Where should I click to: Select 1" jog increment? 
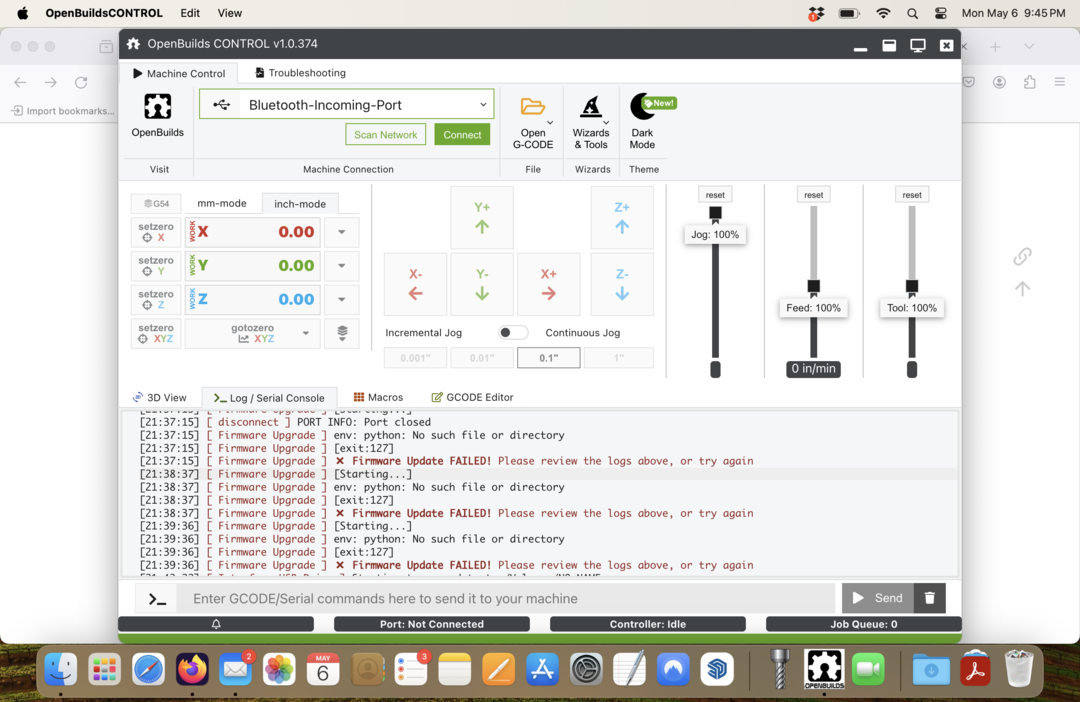coord(619,358)
